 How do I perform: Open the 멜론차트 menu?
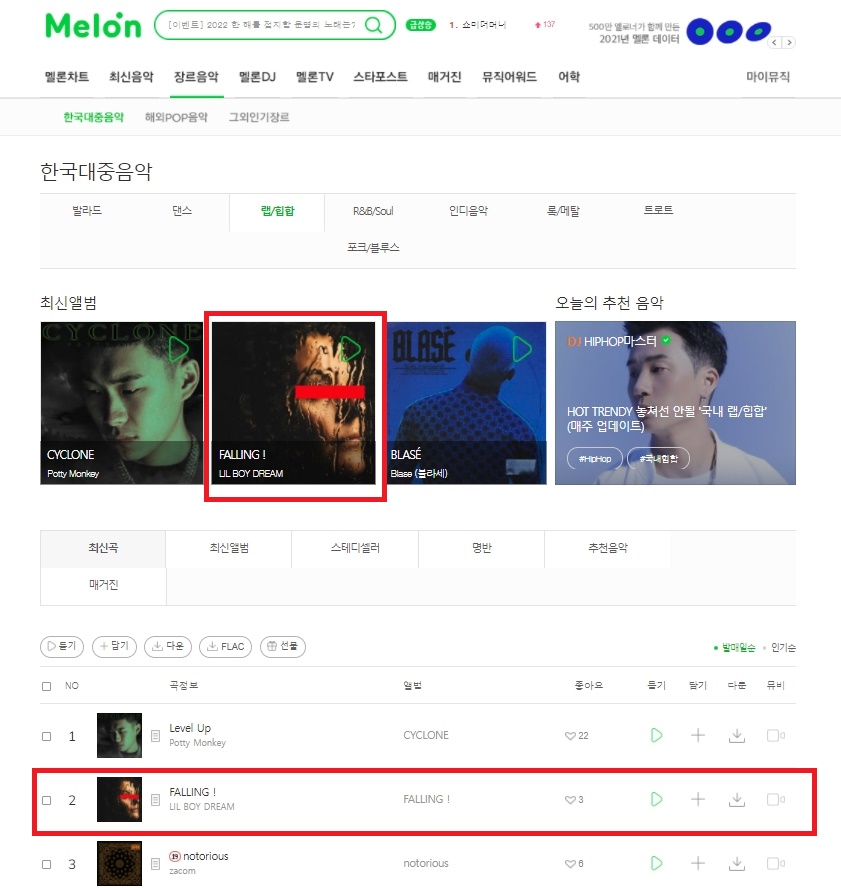[x=67, y=77]
